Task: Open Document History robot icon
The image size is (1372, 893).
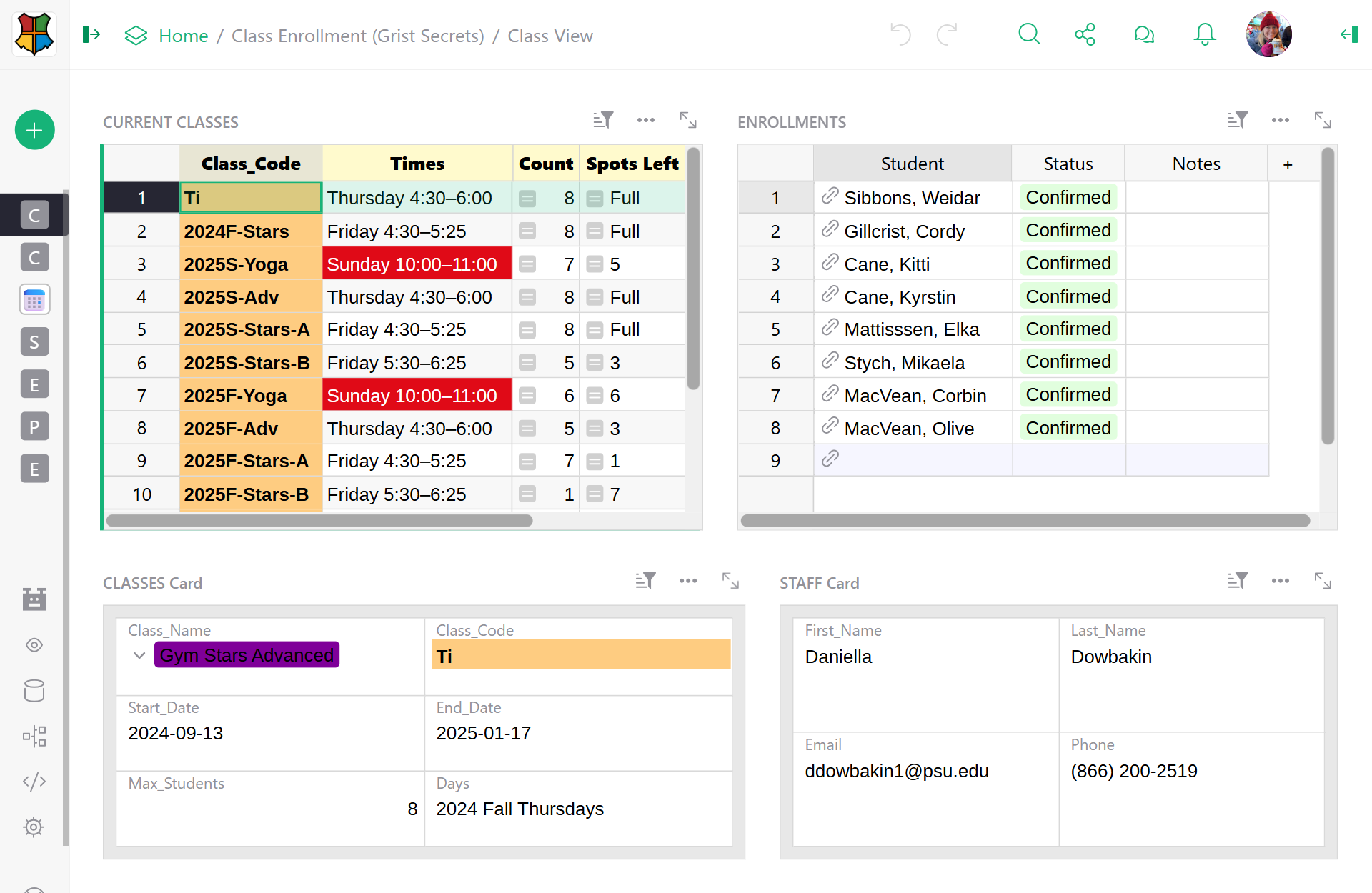Action: [34, 599]
